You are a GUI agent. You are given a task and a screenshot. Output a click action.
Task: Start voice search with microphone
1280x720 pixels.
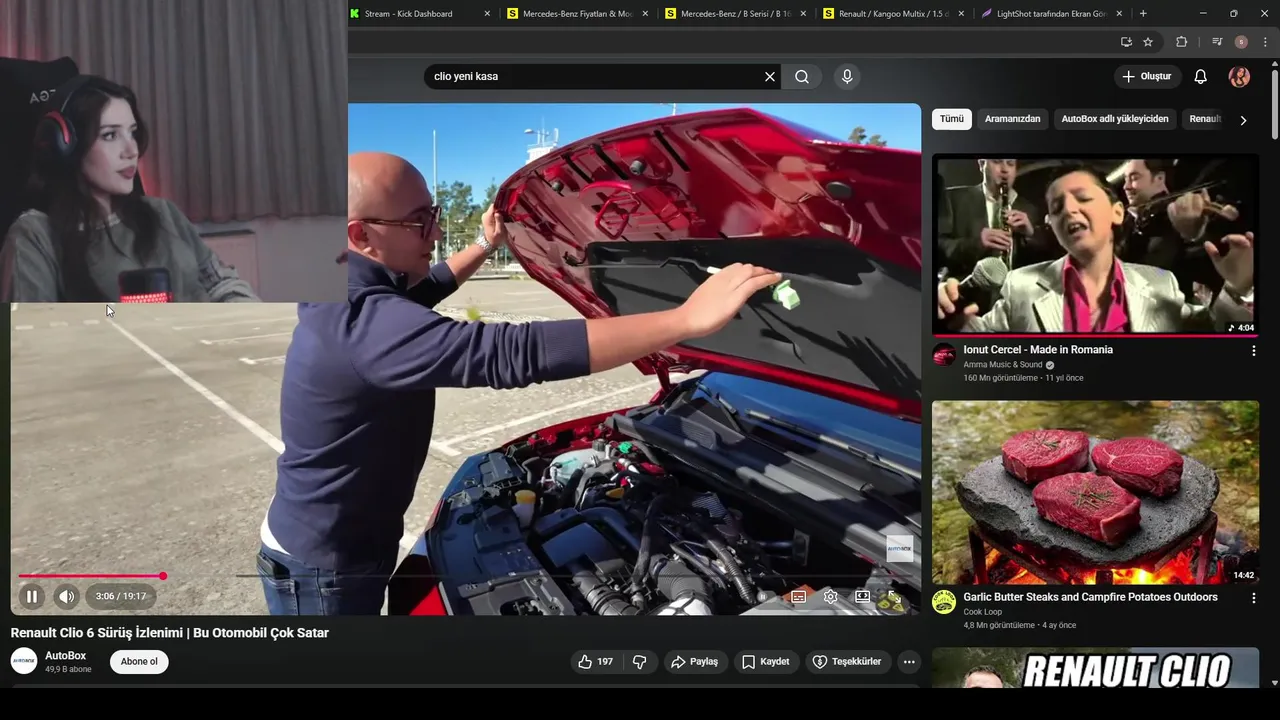[847, 77]
